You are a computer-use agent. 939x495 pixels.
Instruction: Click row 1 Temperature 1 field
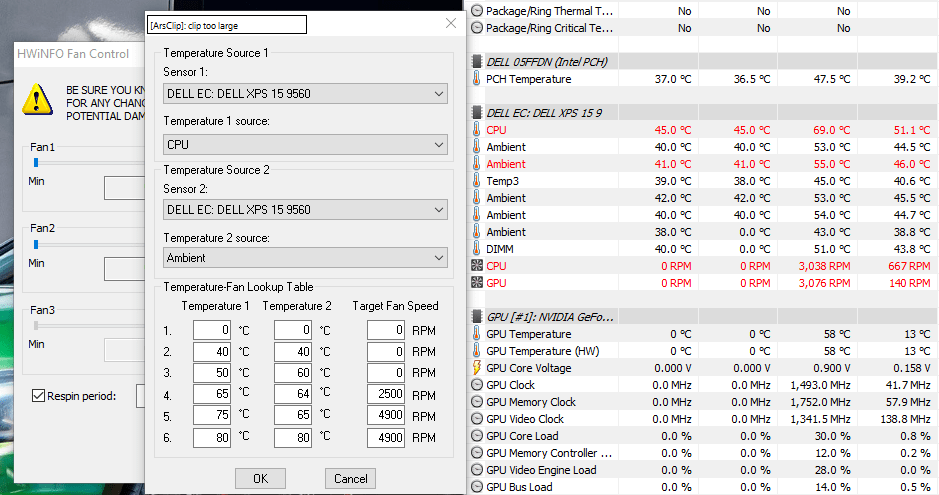212,330
